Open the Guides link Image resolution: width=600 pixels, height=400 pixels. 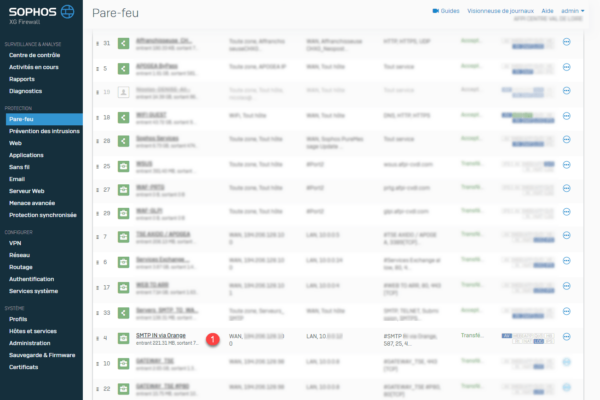450,11
